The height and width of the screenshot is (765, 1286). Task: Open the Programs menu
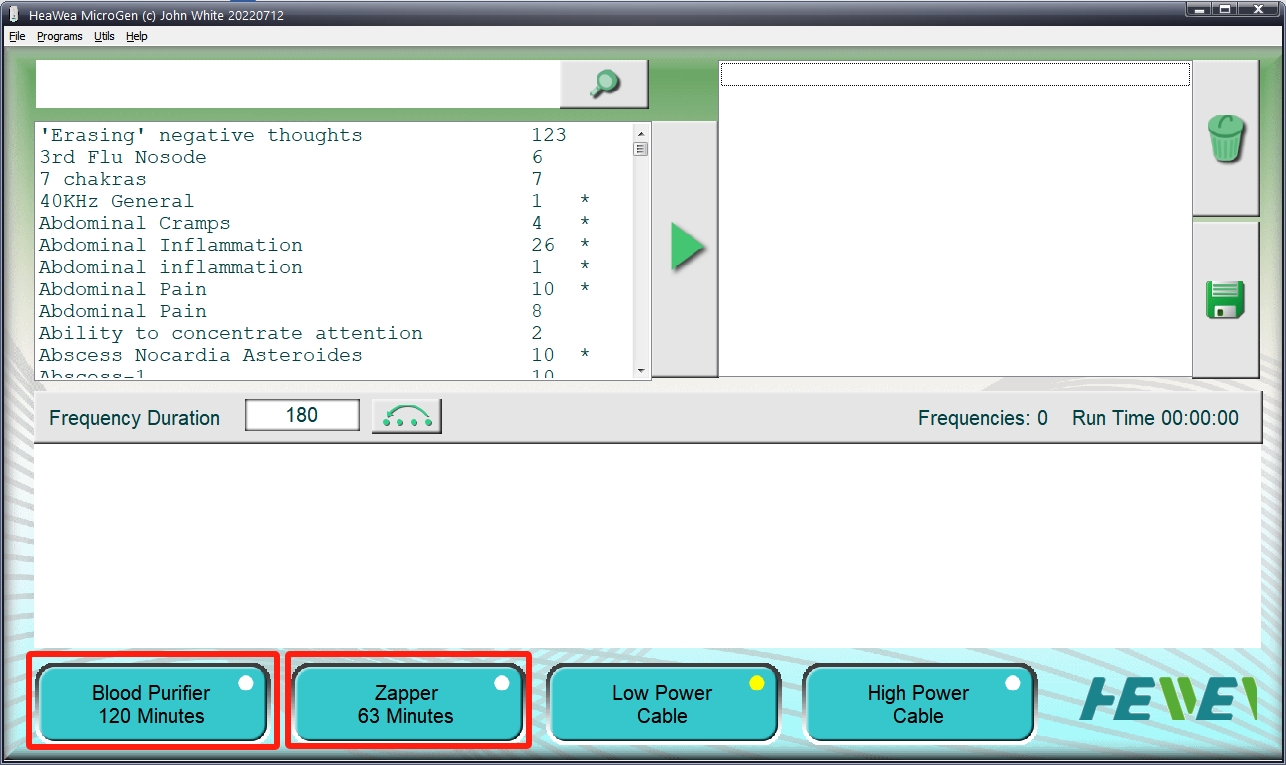tap(60, 36)
